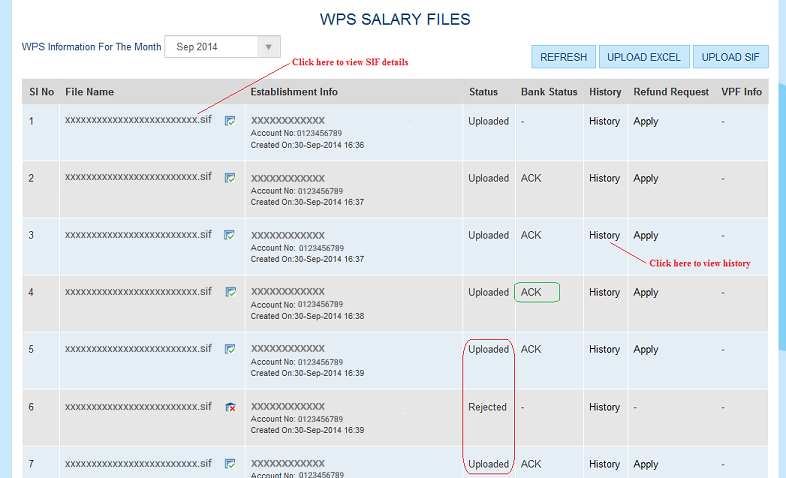The width and height of the screenshot is (786, 478).
Task: Open History link in row 1
Action: [604, 122]
